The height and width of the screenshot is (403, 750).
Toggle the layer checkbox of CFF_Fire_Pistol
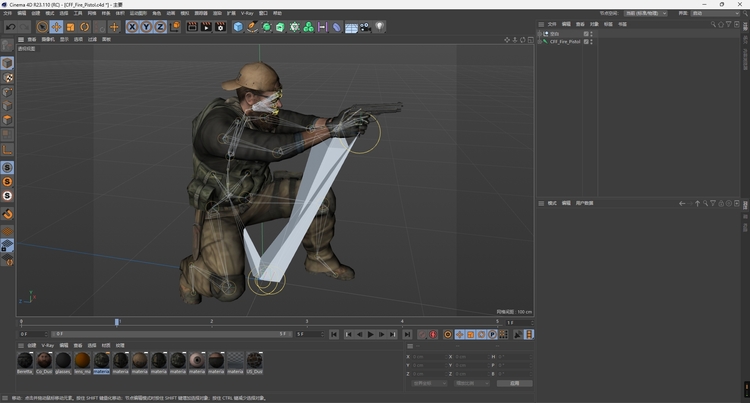pos(586,42)
